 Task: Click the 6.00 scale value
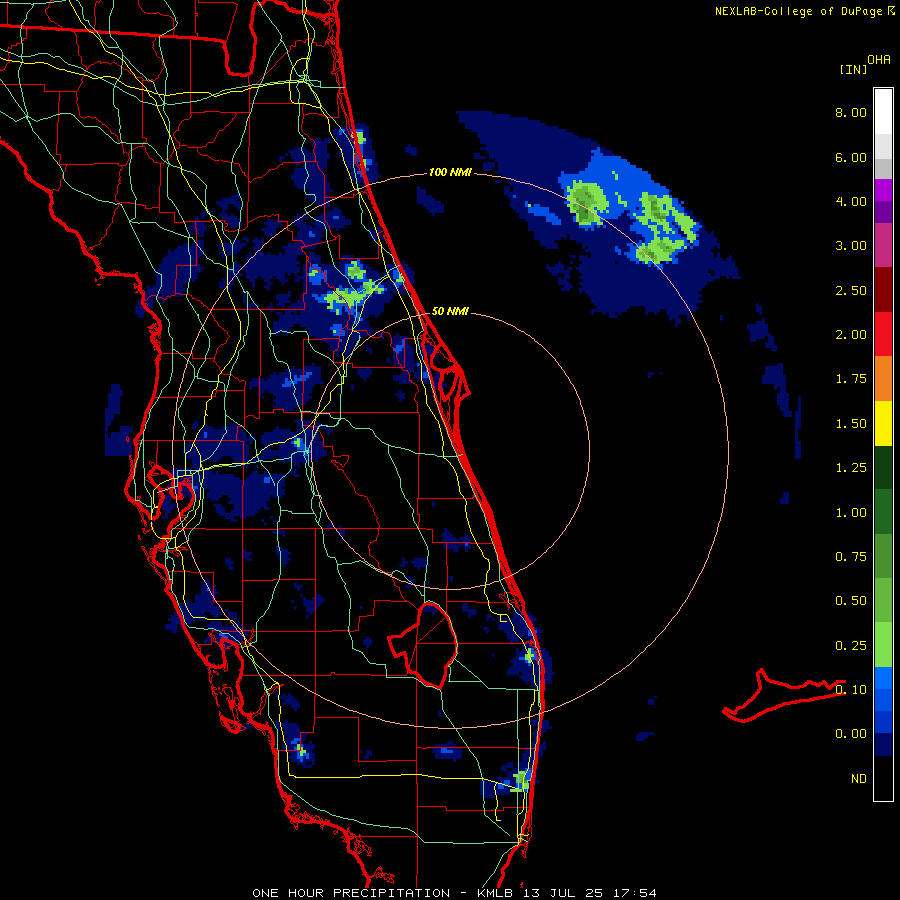(851, 157)
